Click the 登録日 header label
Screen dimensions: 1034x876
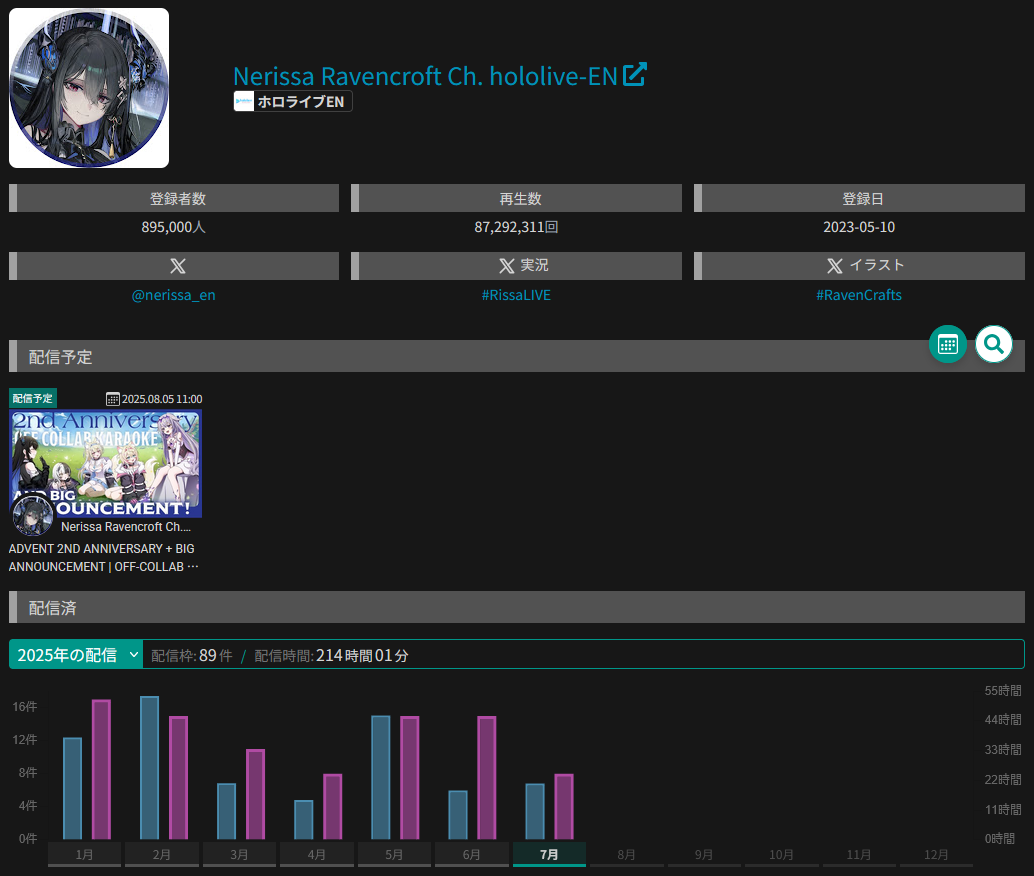863,199
